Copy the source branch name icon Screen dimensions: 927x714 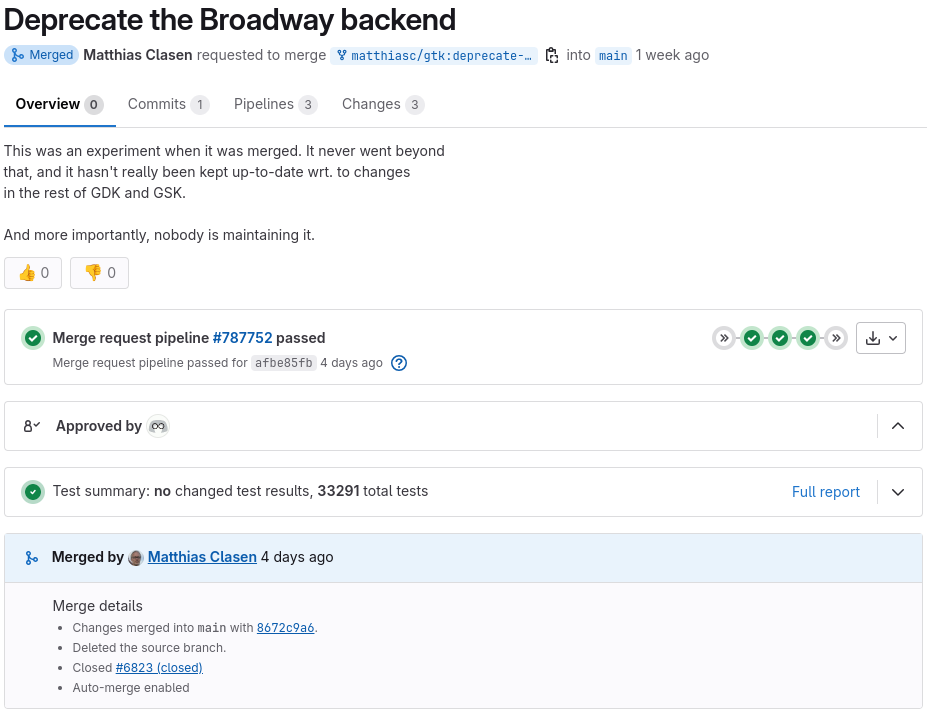coord(551,56)
